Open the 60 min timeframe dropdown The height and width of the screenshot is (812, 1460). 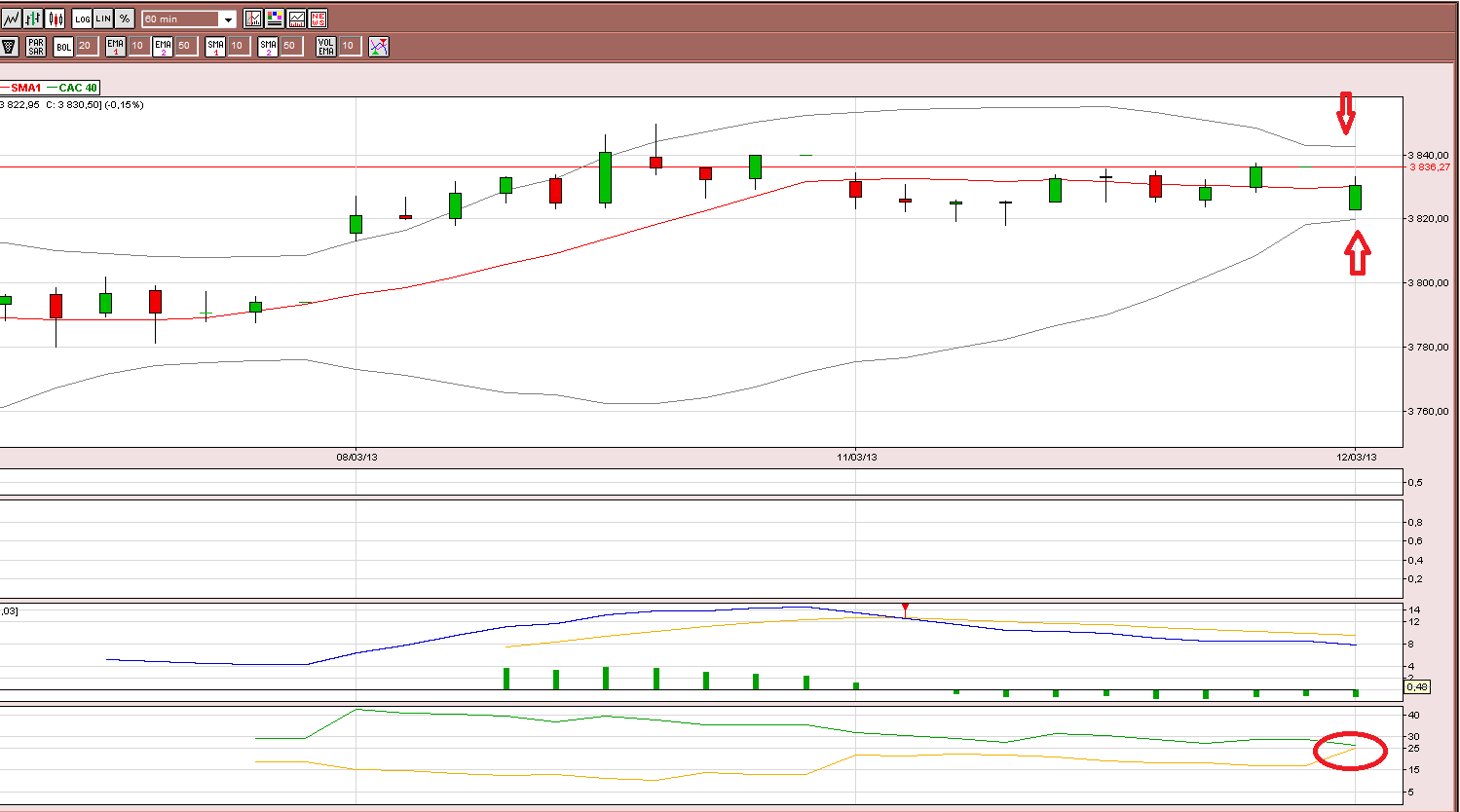click(189, 18)
